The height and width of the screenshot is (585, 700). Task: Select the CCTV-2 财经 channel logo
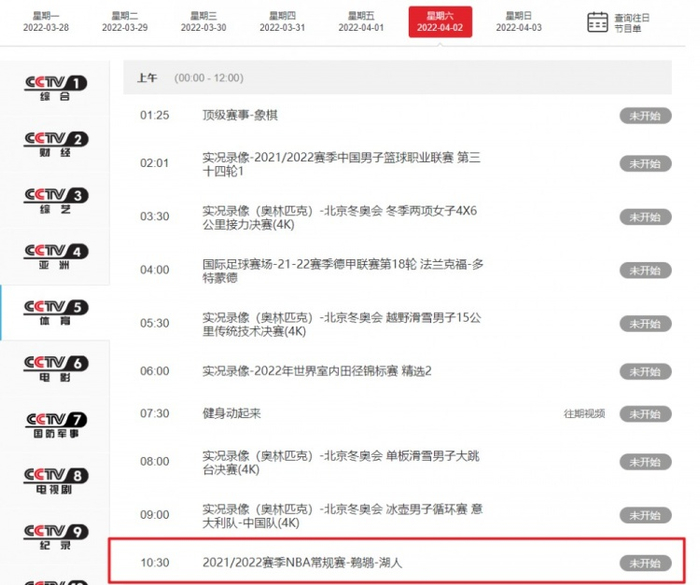[x=55, y=145]
